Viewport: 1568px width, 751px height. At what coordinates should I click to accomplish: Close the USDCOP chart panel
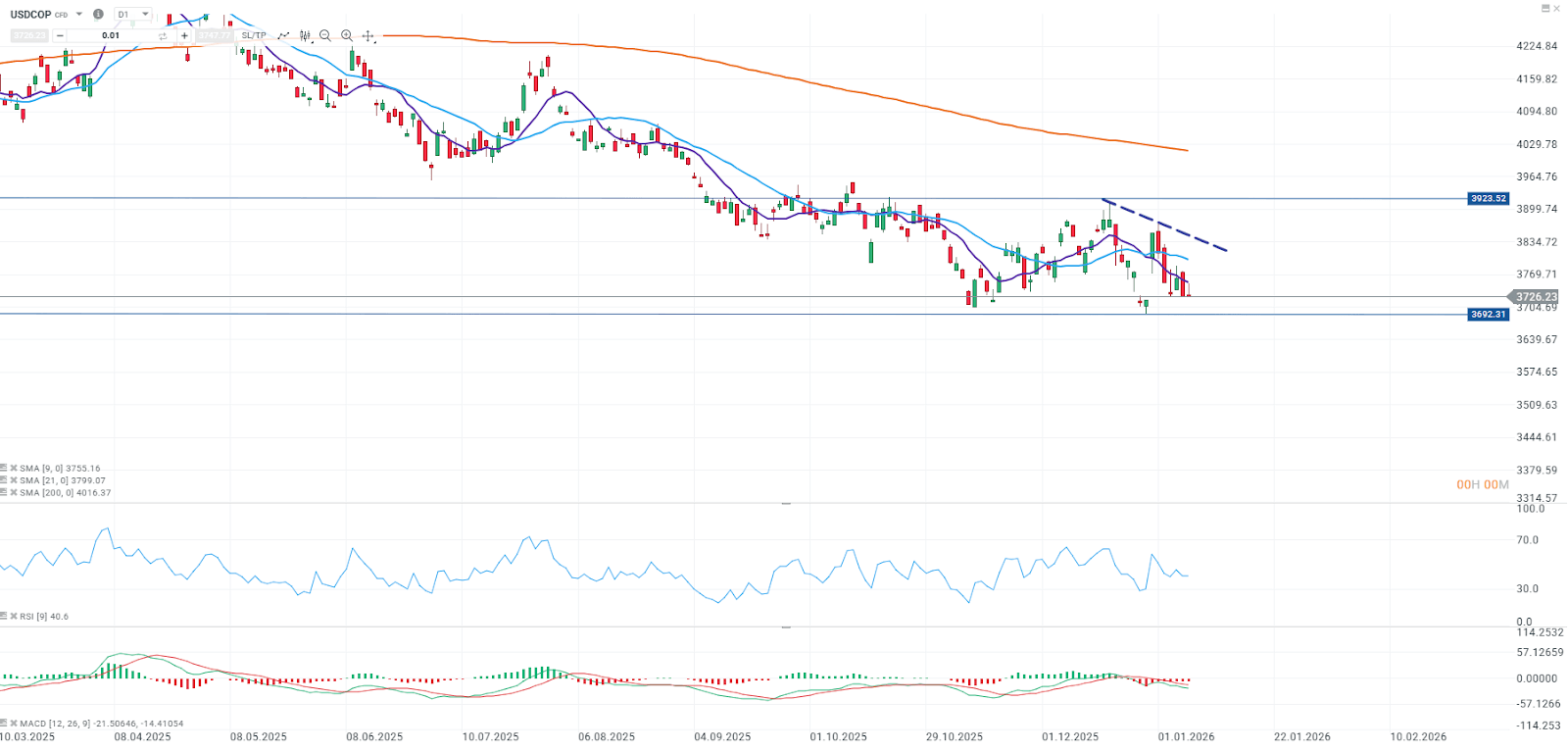point(1557,8)
